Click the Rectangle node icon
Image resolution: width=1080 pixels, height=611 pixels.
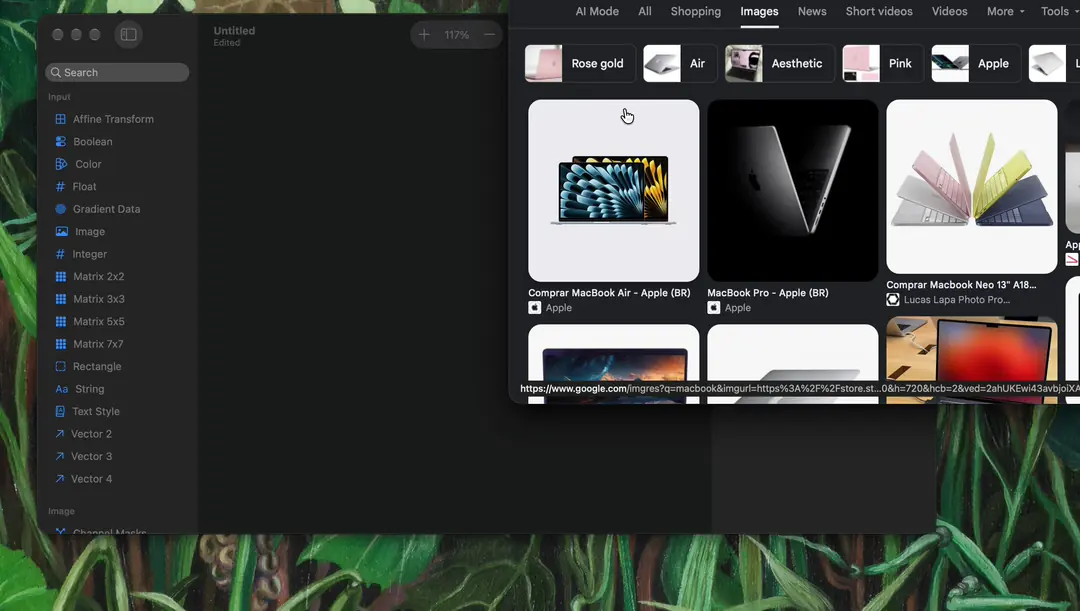point(61,366)
